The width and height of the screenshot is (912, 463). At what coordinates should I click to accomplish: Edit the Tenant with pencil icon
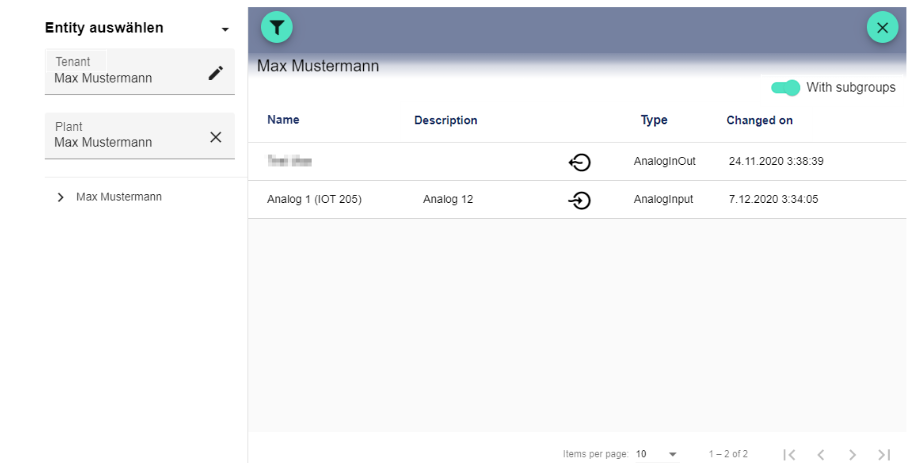coord(215,72)
